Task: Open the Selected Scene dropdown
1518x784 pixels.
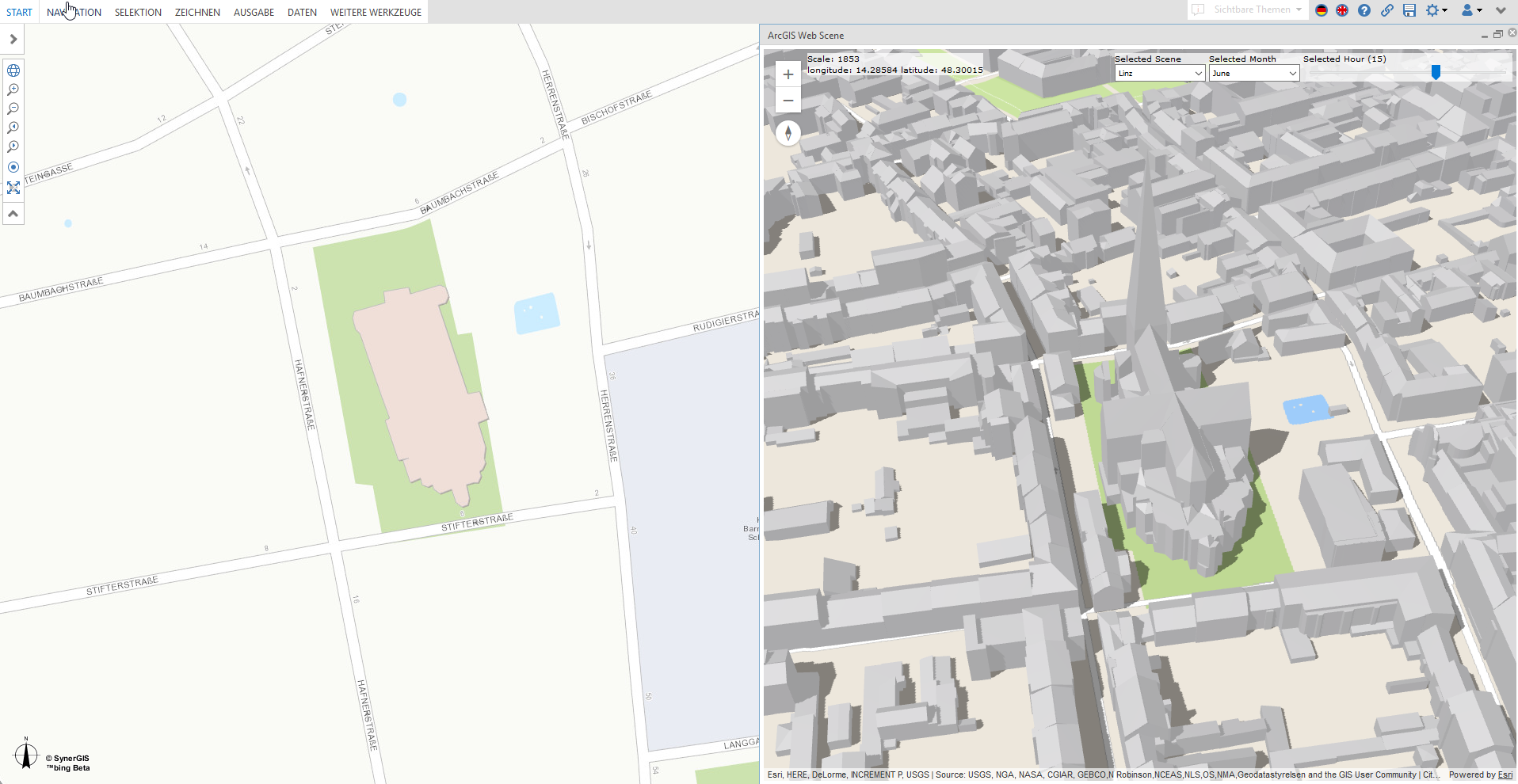Action: coord(1159,74)
